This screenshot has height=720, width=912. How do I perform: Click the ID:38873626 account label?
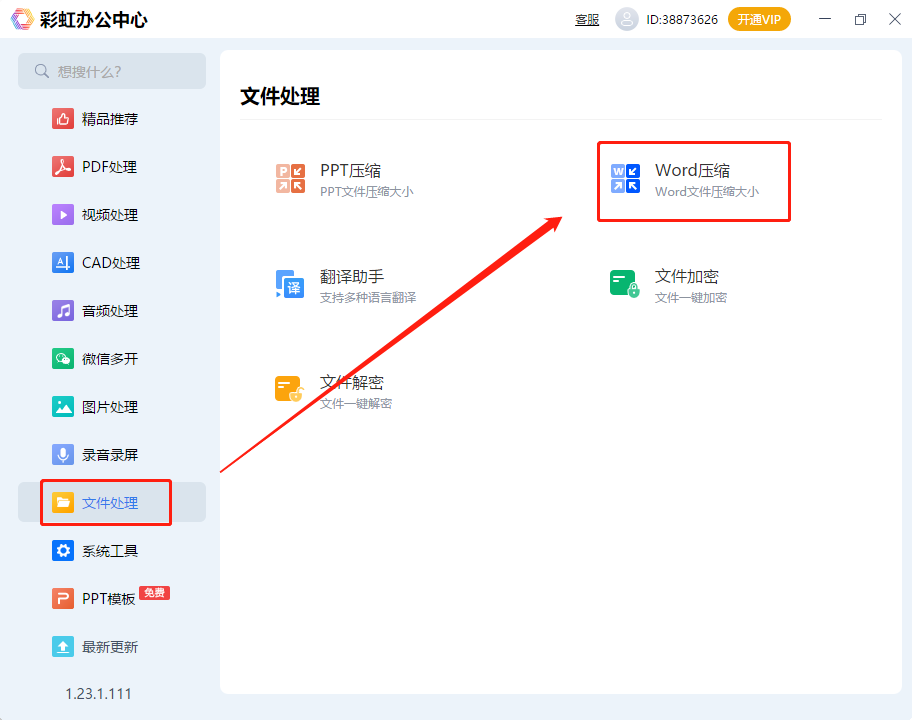click(682, 20)
